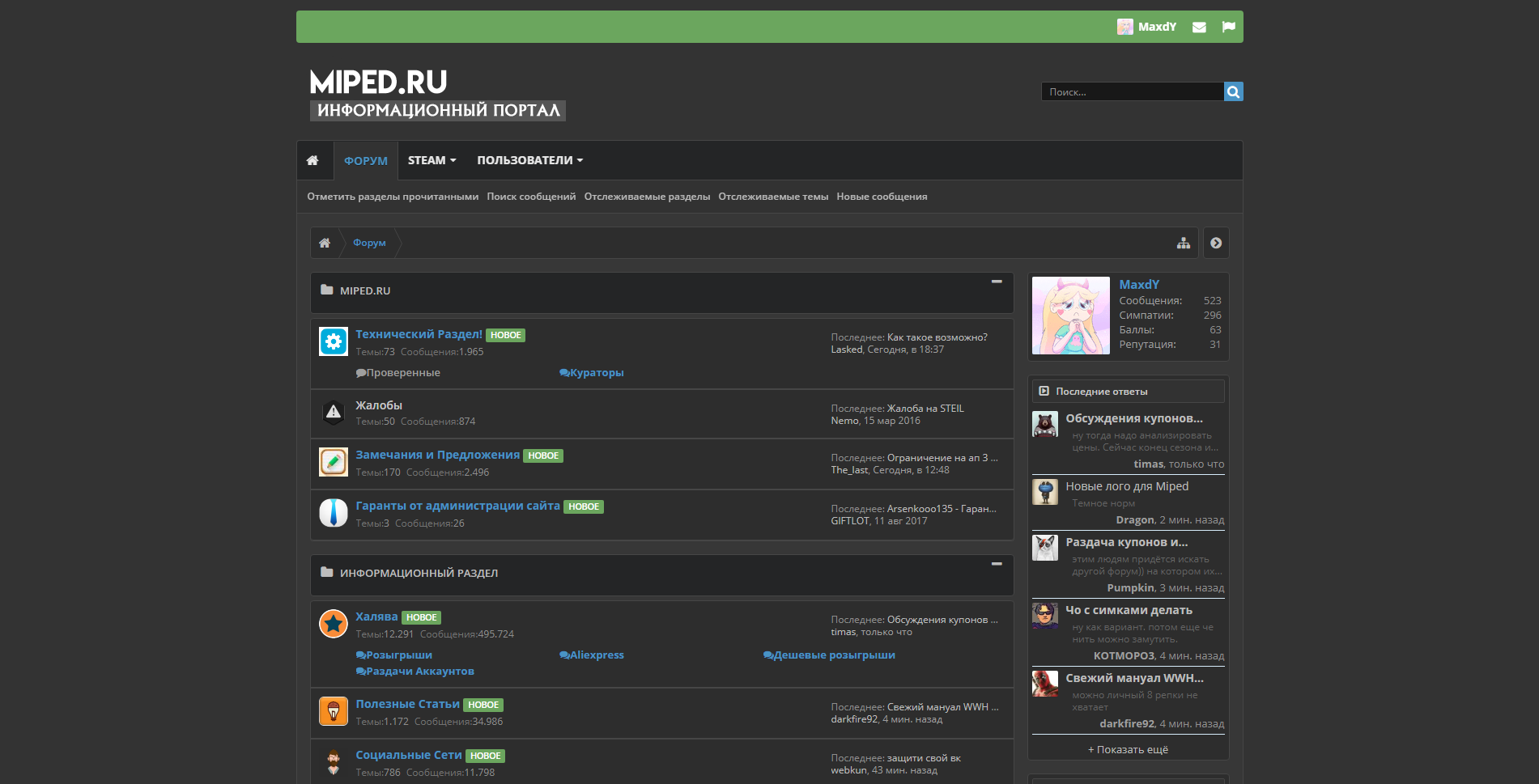Open the ПОЛЬЗОВАТЕЛИ dropdown menu
The width and height of the screenshot is (1539, 784).
tap(530, 160)
